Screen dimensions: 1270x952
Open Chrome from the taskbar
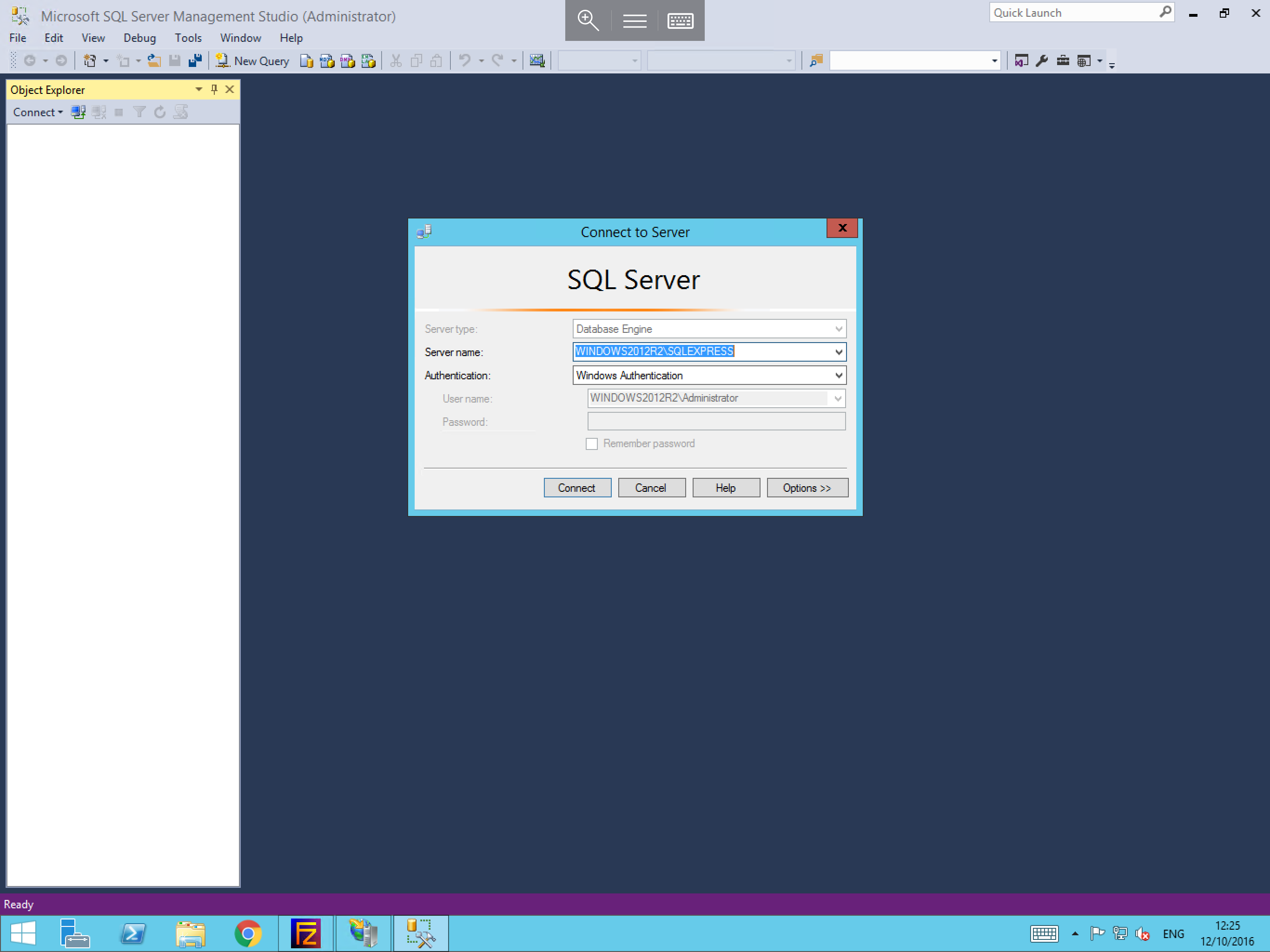tap(248, 933)
